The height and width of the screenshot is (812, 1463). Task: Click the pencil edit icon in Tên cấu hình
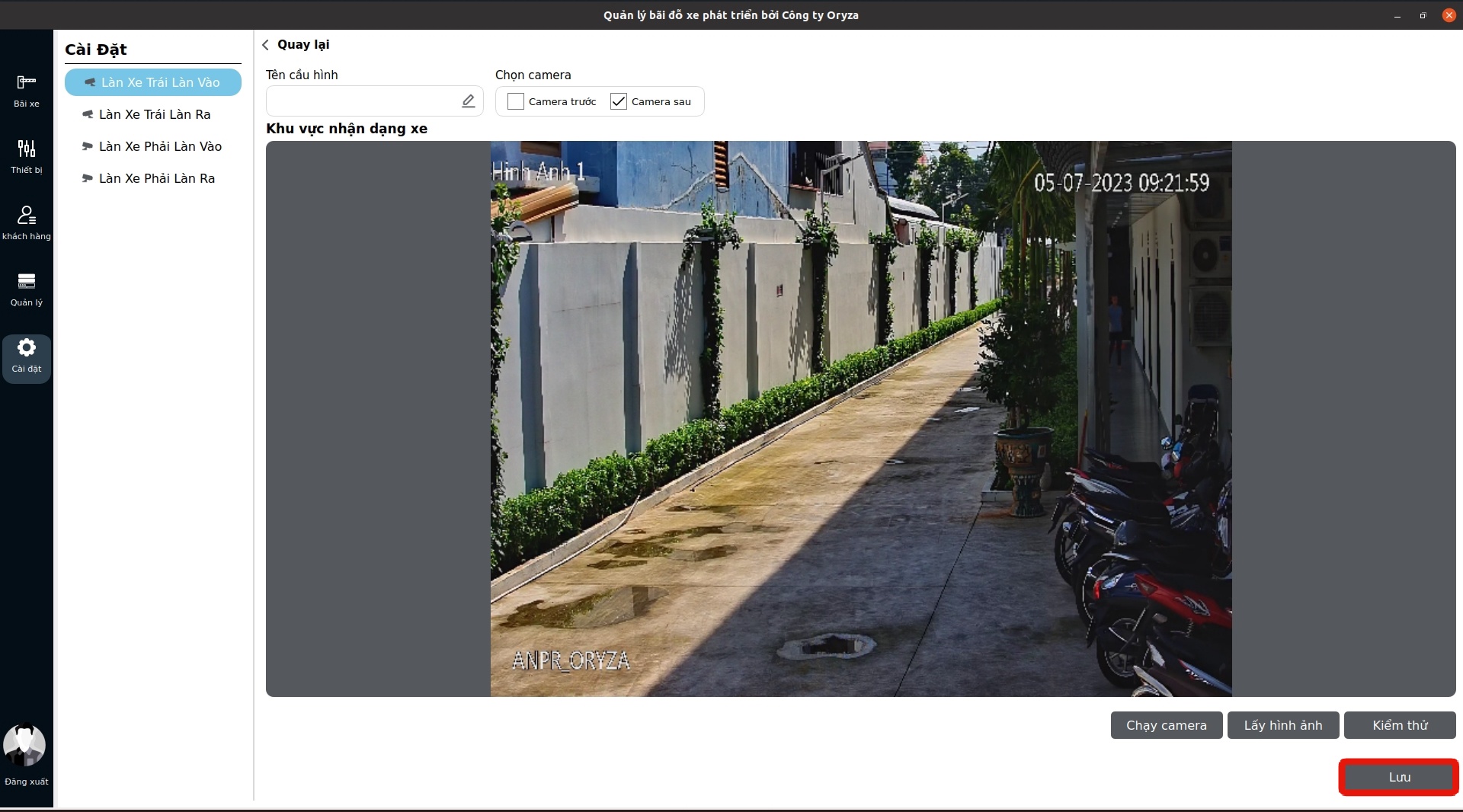pos(469,101)
